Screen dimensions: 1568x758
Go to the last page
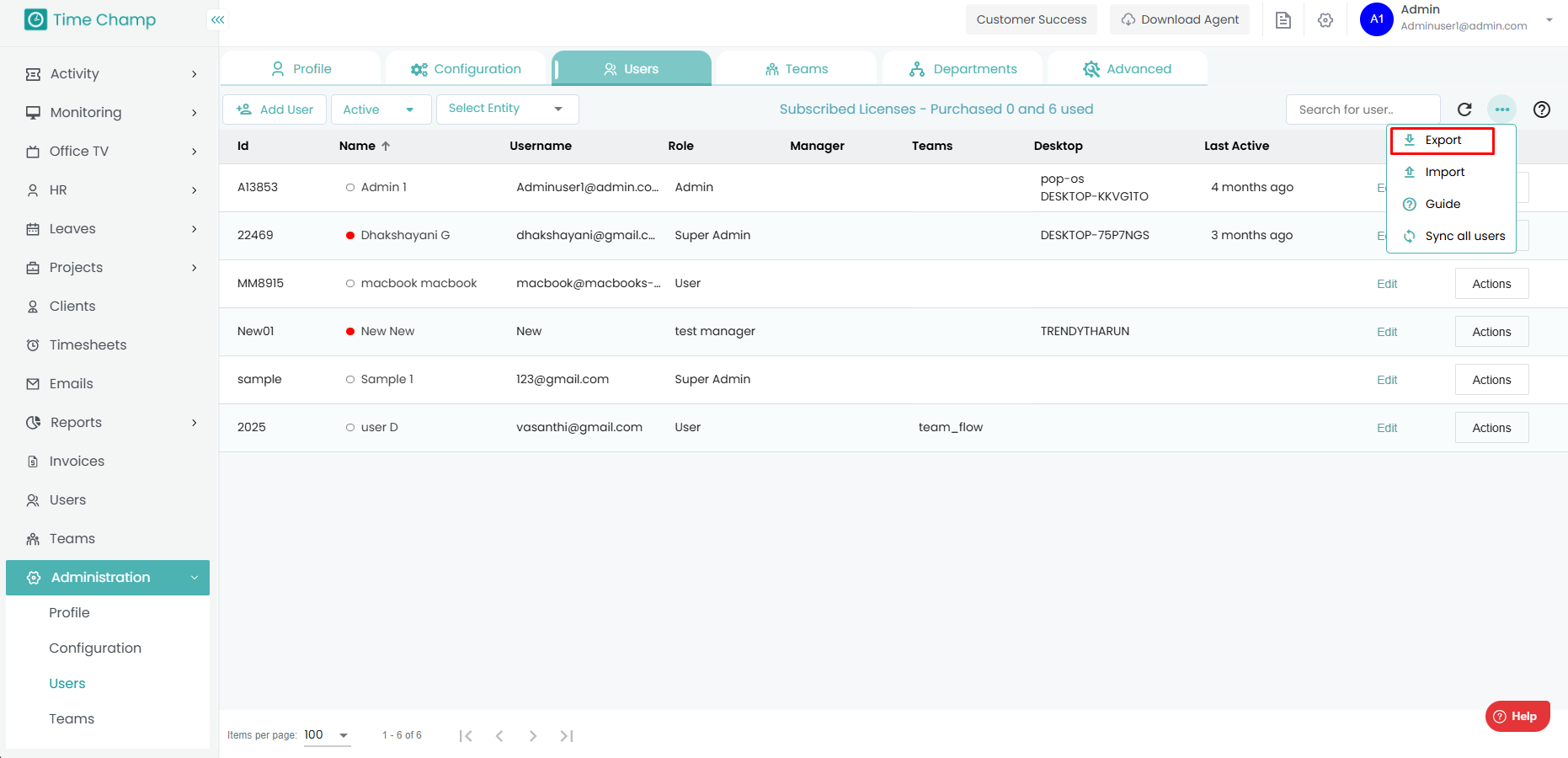(x=567, y=736)
